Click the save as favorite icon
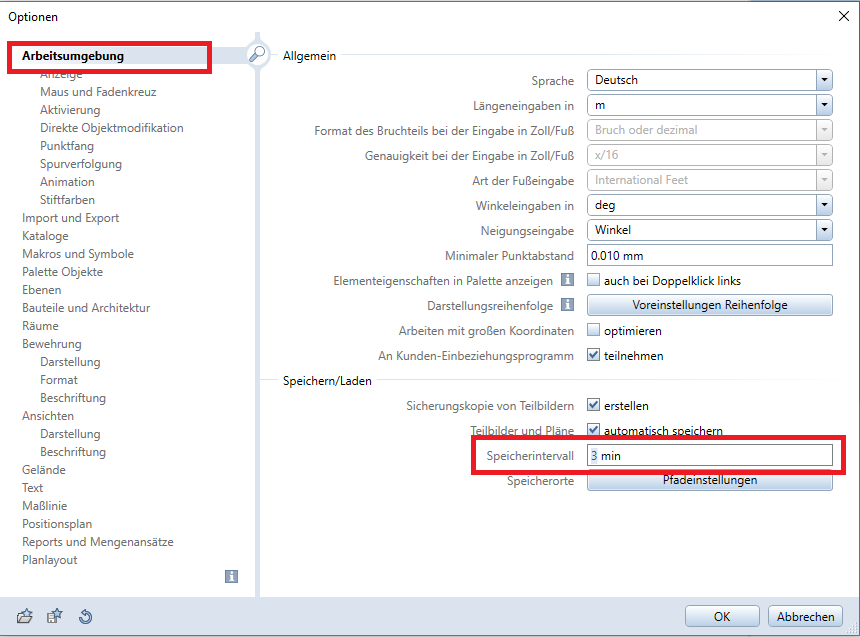The height and width of the screenshot is (637, 860). point(55,616)
